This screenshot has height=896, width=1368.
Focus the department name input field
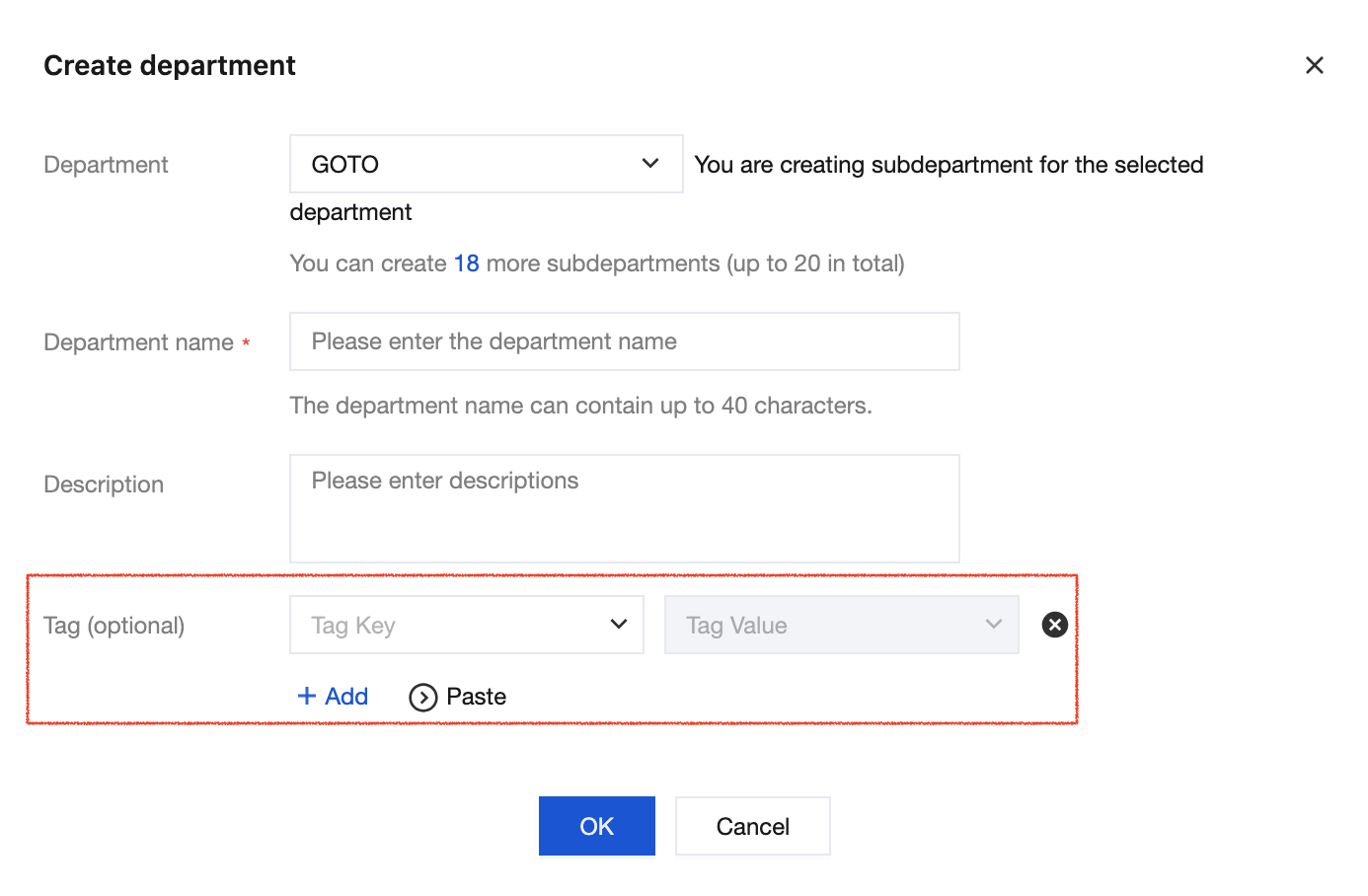click(624, 341)
